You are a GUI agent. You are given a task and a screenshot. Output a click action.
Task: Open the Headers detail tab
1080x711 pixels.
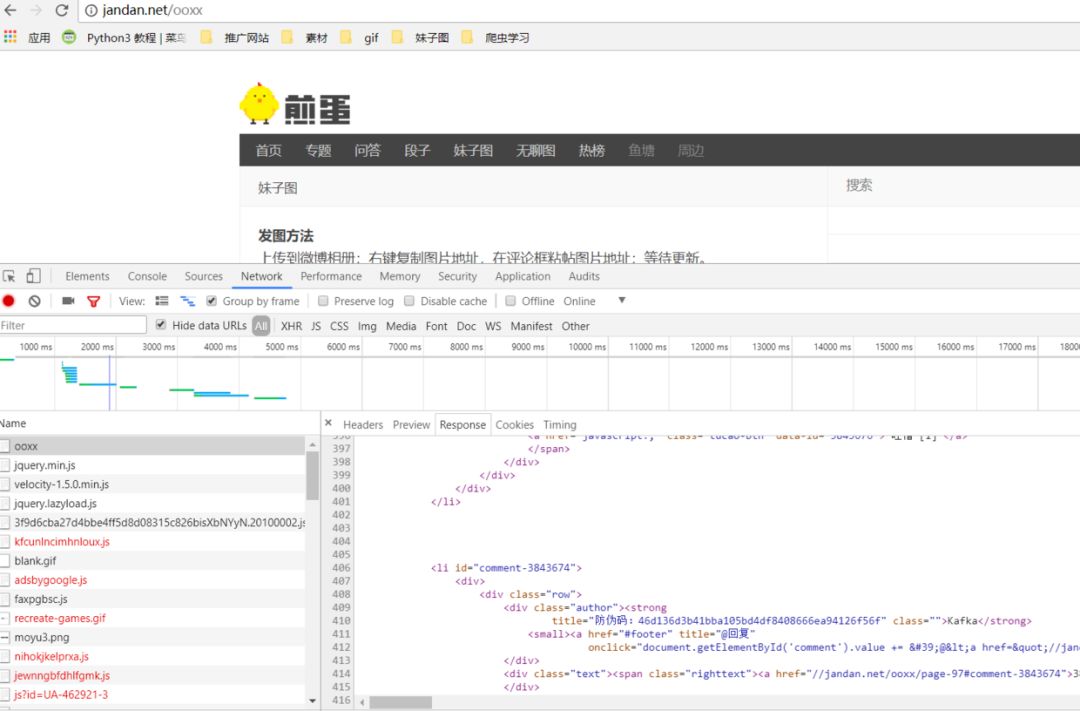(363, 425)
